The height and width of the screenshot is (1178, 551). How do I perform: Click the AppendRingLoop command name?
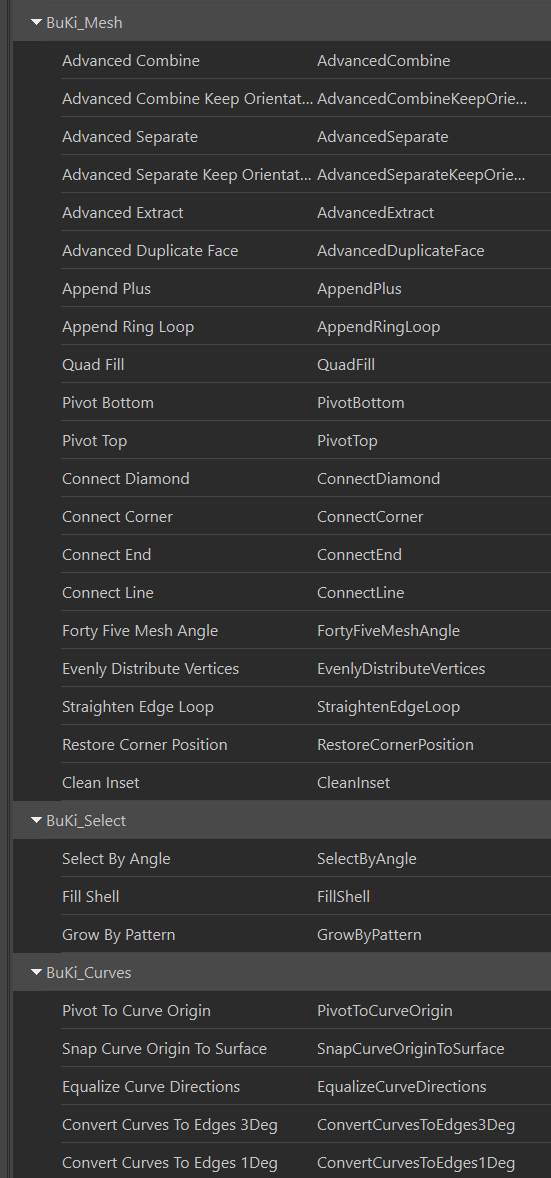pos(379,327)
